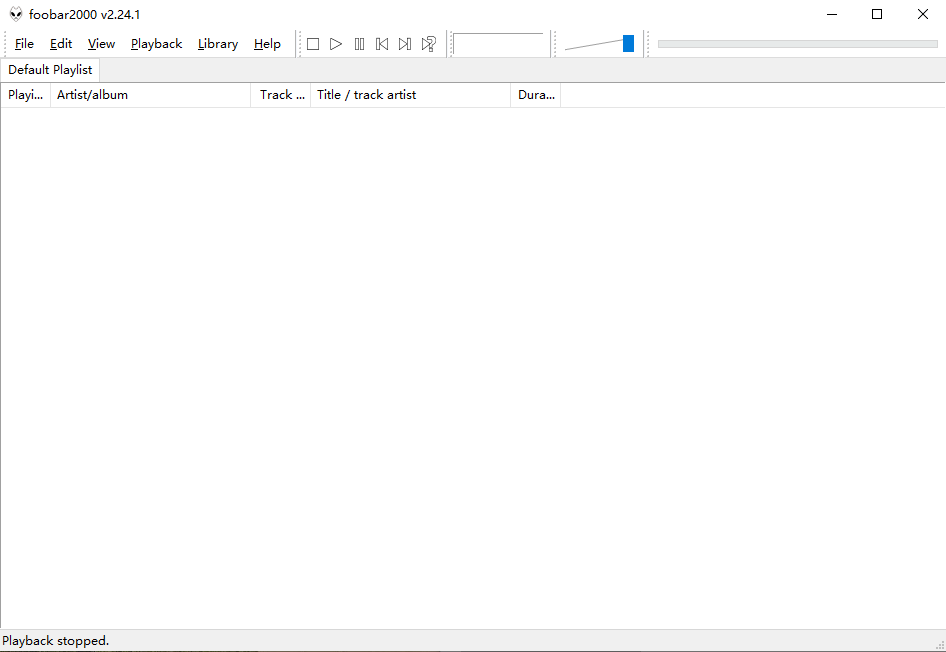This screenshot has width=946, height=652.
Task: Play a random track
Action: [428, 44]
